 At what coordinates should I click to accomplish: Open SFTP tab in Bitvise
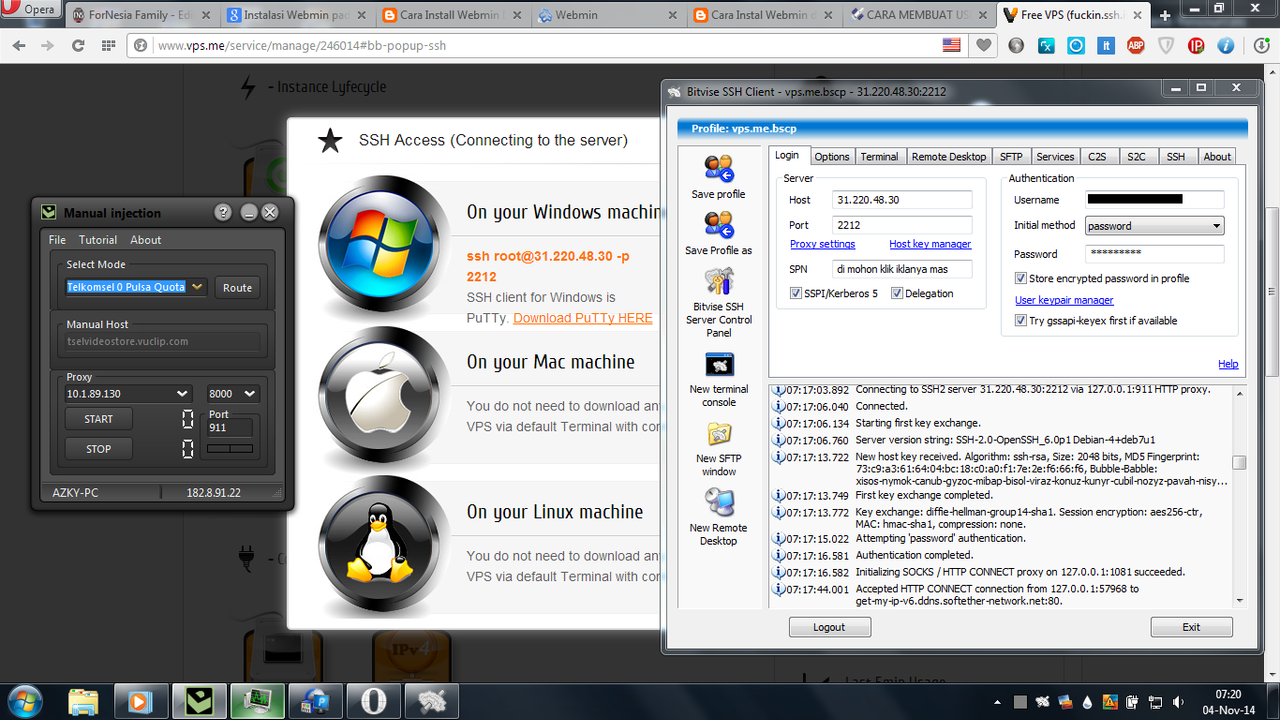pyautogui.click(x=1011, y=156)
